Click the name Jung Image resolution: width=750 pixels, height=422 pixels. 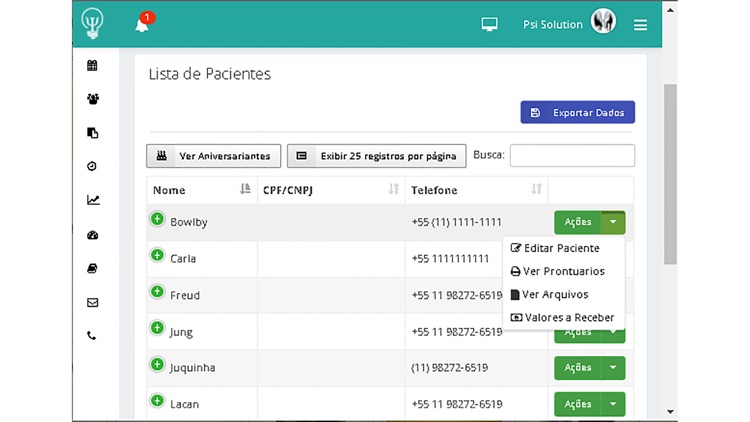click(x=181, y=332)
